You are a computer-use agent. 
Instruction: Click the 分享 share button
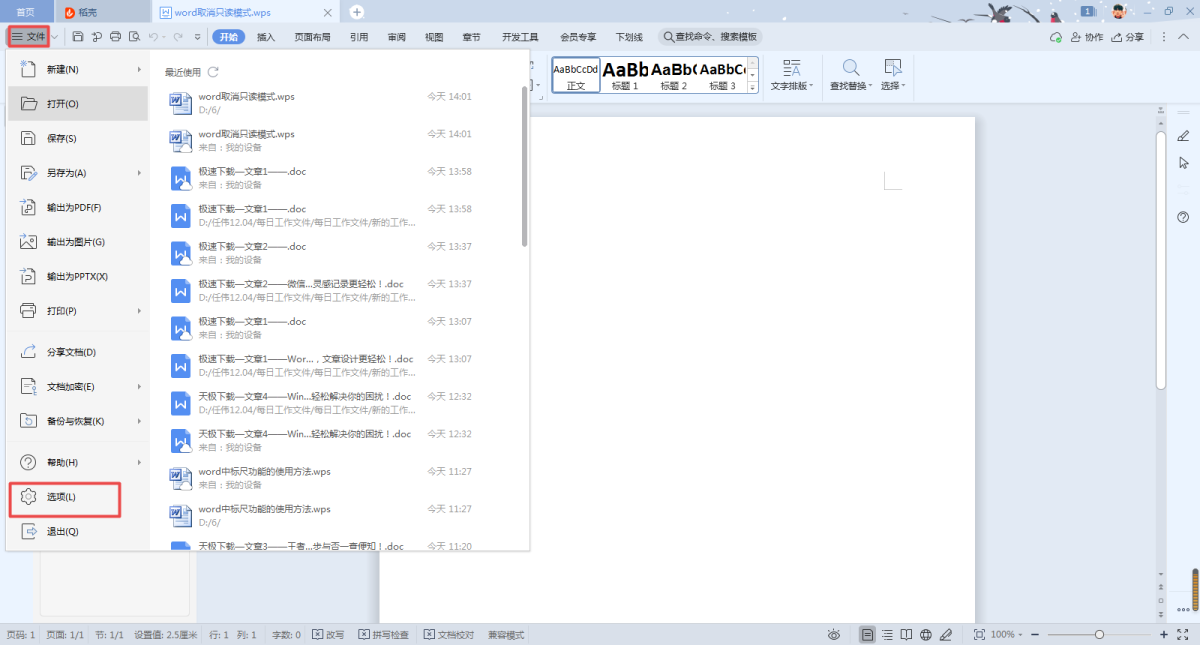click(x=1127, y=37)
